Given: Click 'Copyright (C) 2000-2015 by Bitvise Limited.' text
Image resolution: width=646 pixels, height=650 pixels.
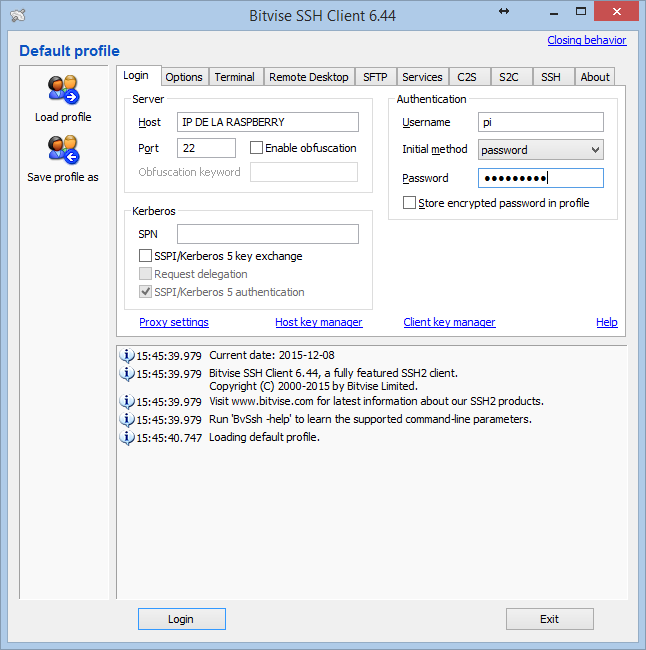Looking at the screenshot, I should 313,386.
